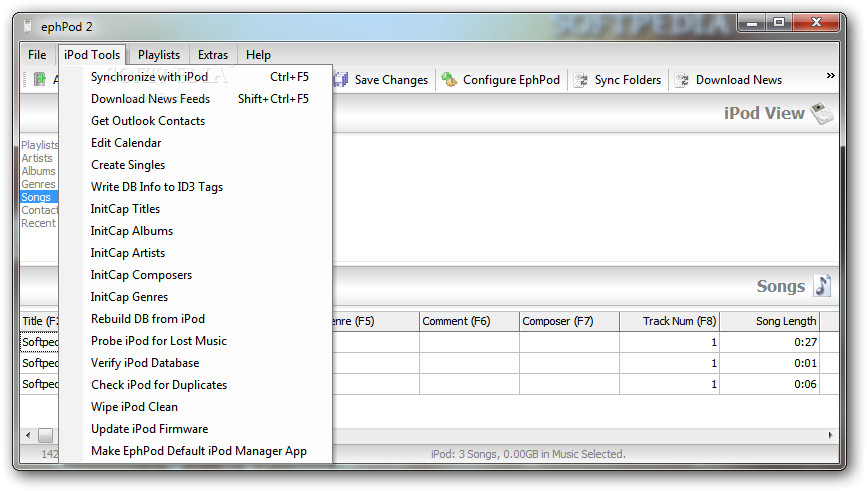The height and width of the screenshot is (491, 867).
Task: Select Artists in the sidebar
Action: tap(37, 158)
